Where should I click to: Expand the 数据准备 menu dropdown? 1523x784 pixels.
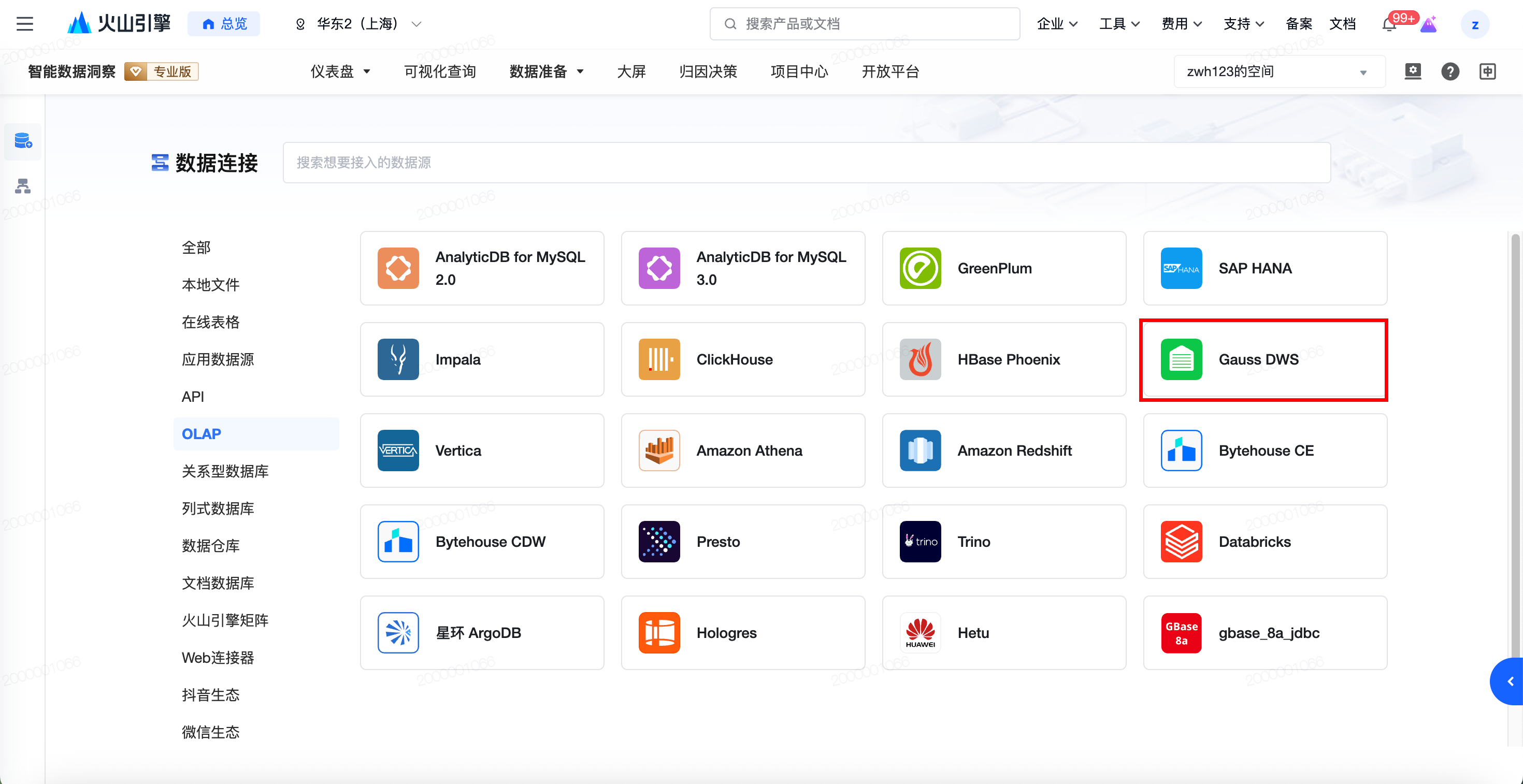click(547, 71)
